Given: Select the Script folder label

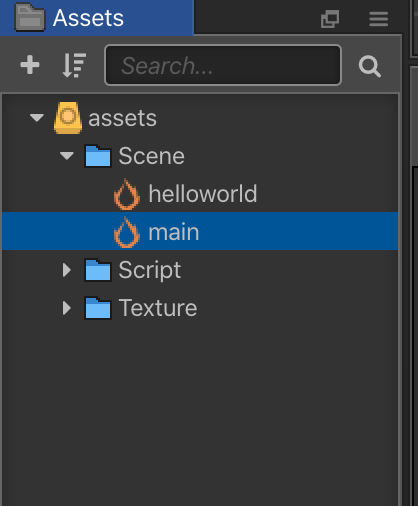Looking at the screenshot, I should pyautogui.click(x=150, y=270).
